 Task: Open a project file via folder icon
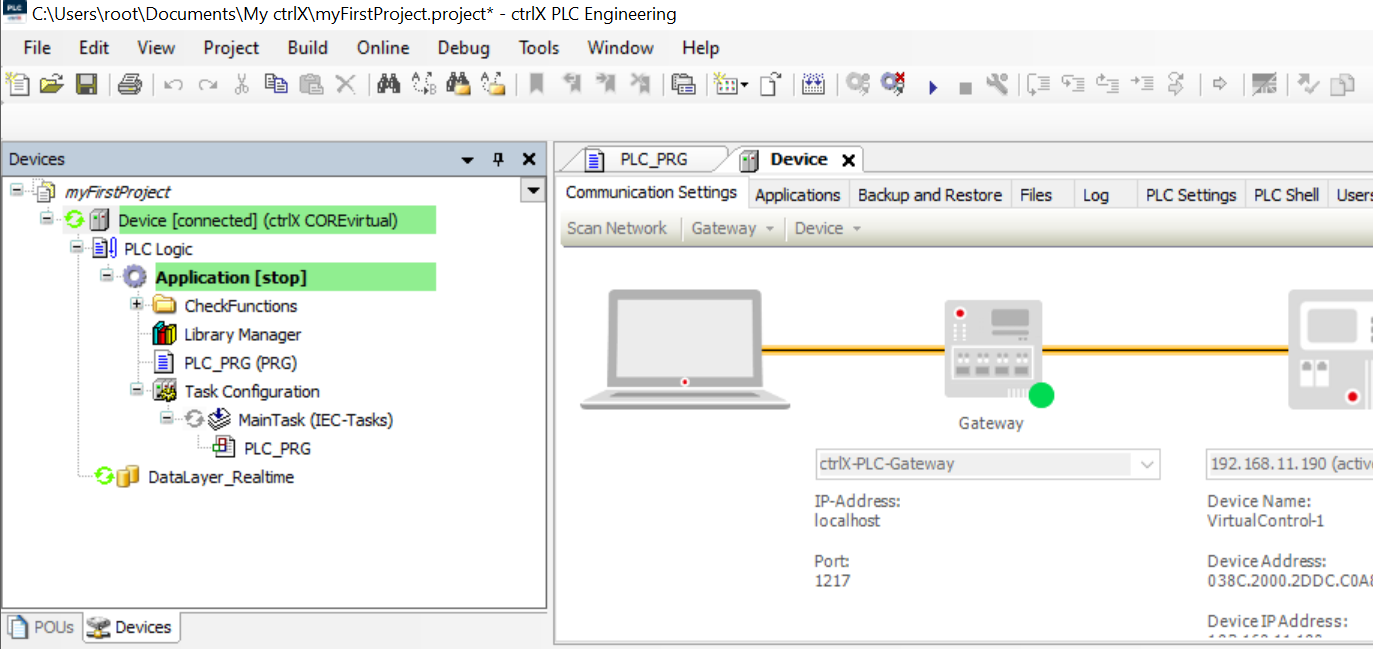(x=52, y=85)
